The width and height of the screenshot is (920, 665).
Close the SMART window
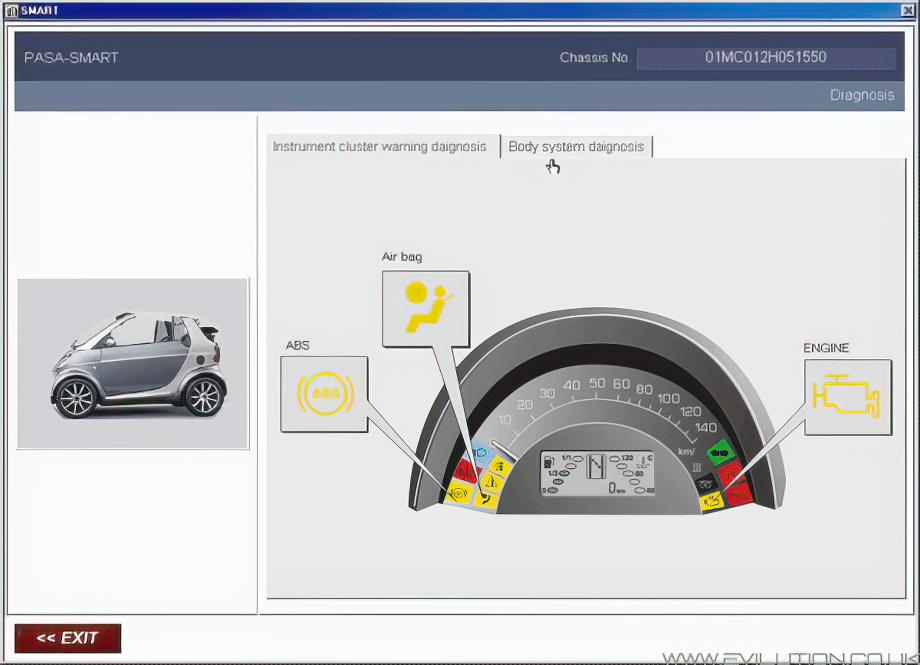pos(907,11)
